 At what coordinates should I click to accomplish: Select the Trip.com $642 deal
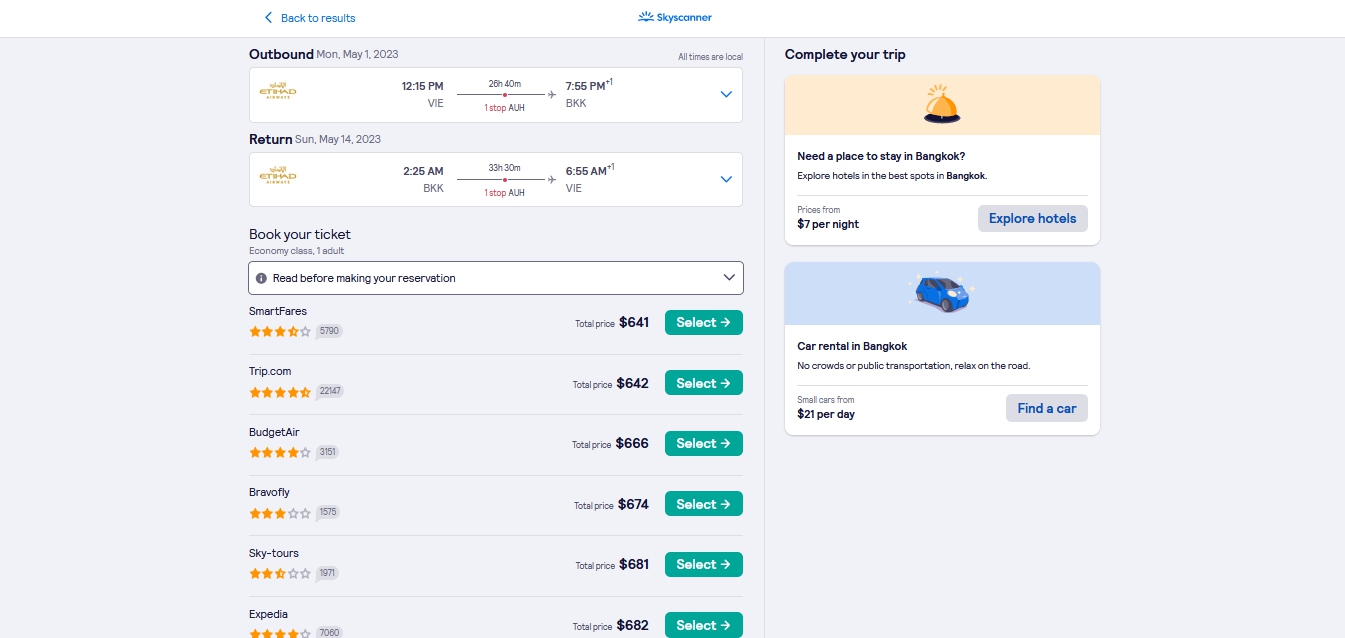click(704, 383)
